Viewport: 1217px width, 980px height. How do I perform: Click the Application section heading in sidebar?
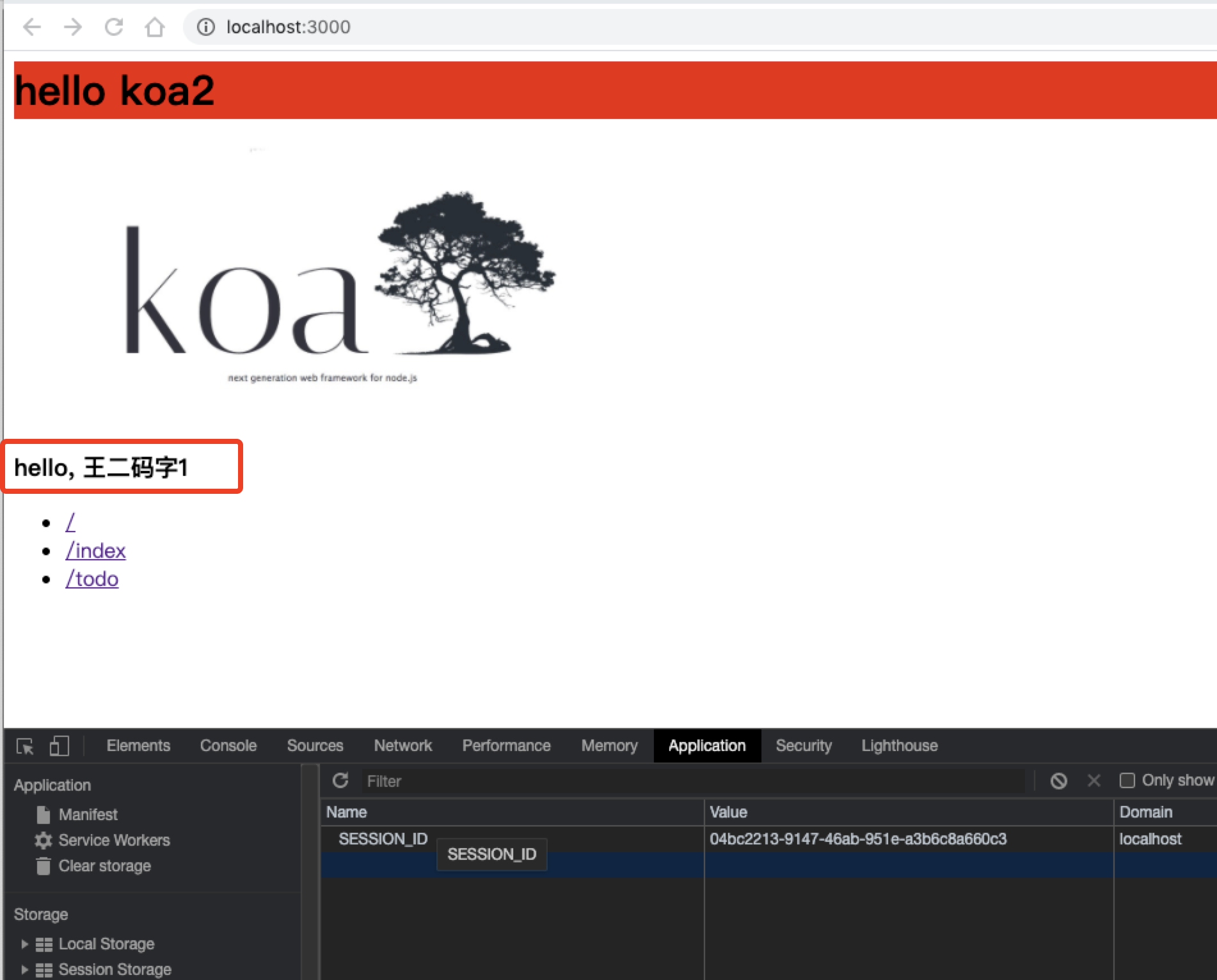point(52,785)
